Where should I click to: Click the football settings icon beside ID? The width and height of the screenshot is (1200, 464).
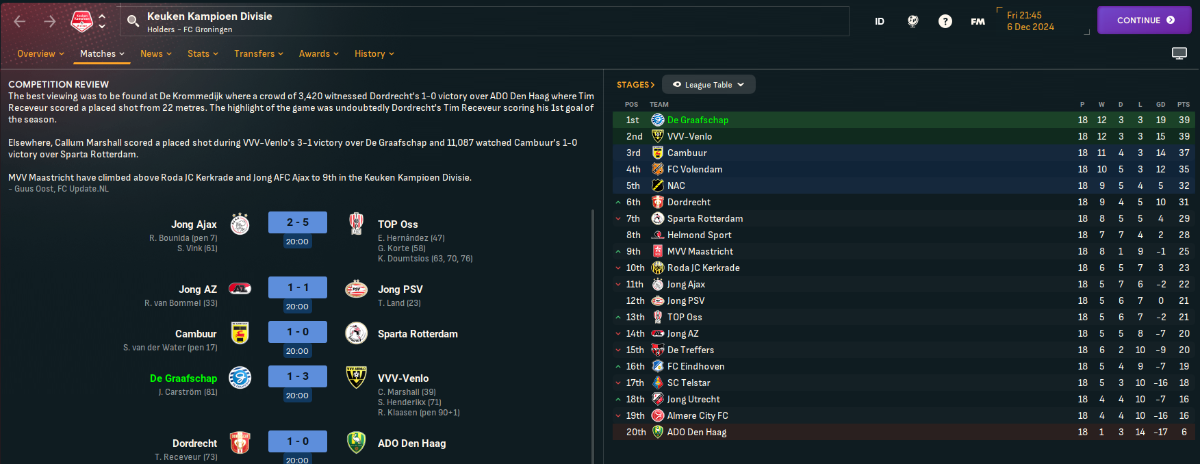tap(913, 21)
